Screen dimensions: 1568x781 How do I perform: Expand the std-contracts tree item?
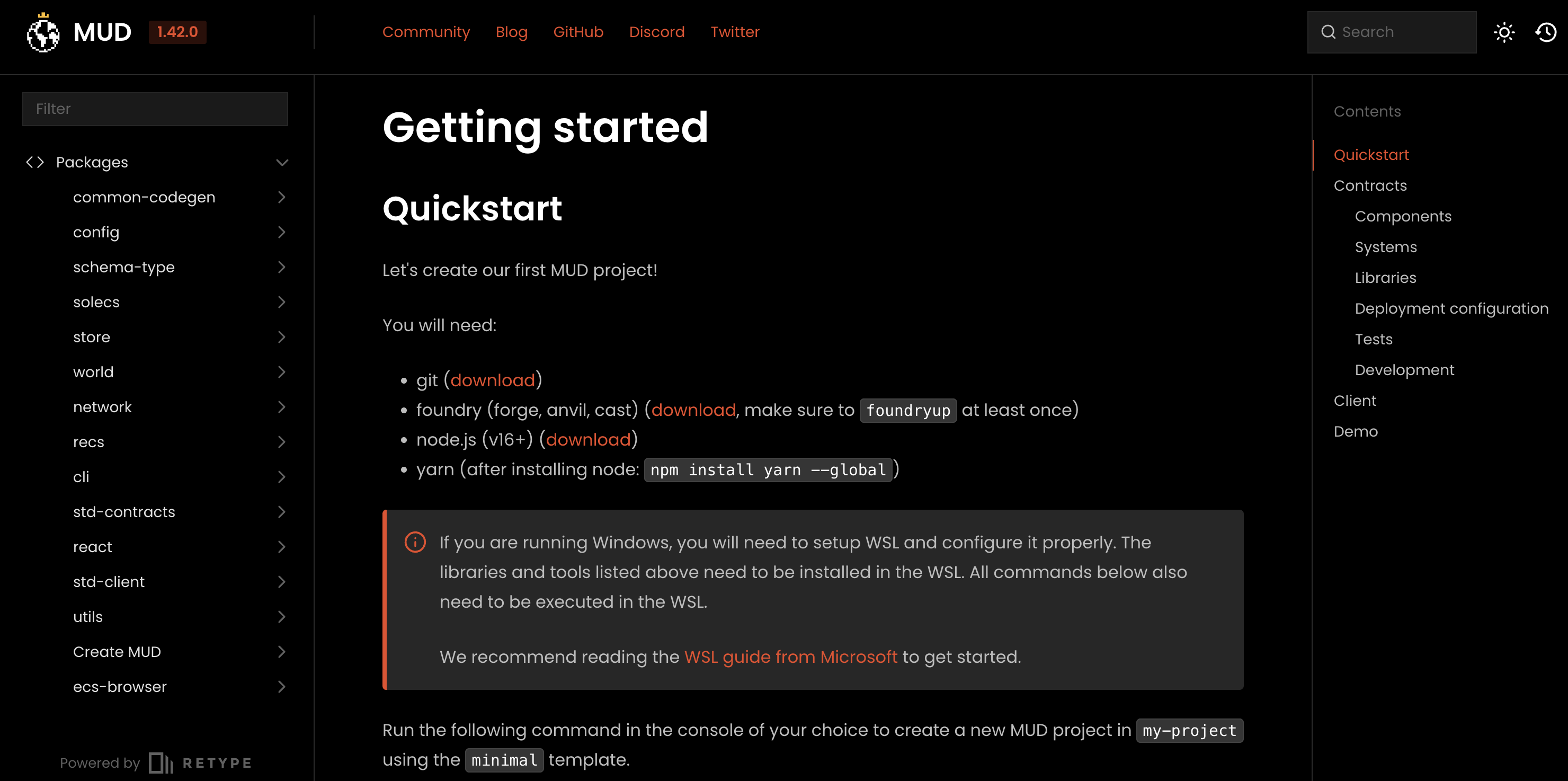[281, 512]
